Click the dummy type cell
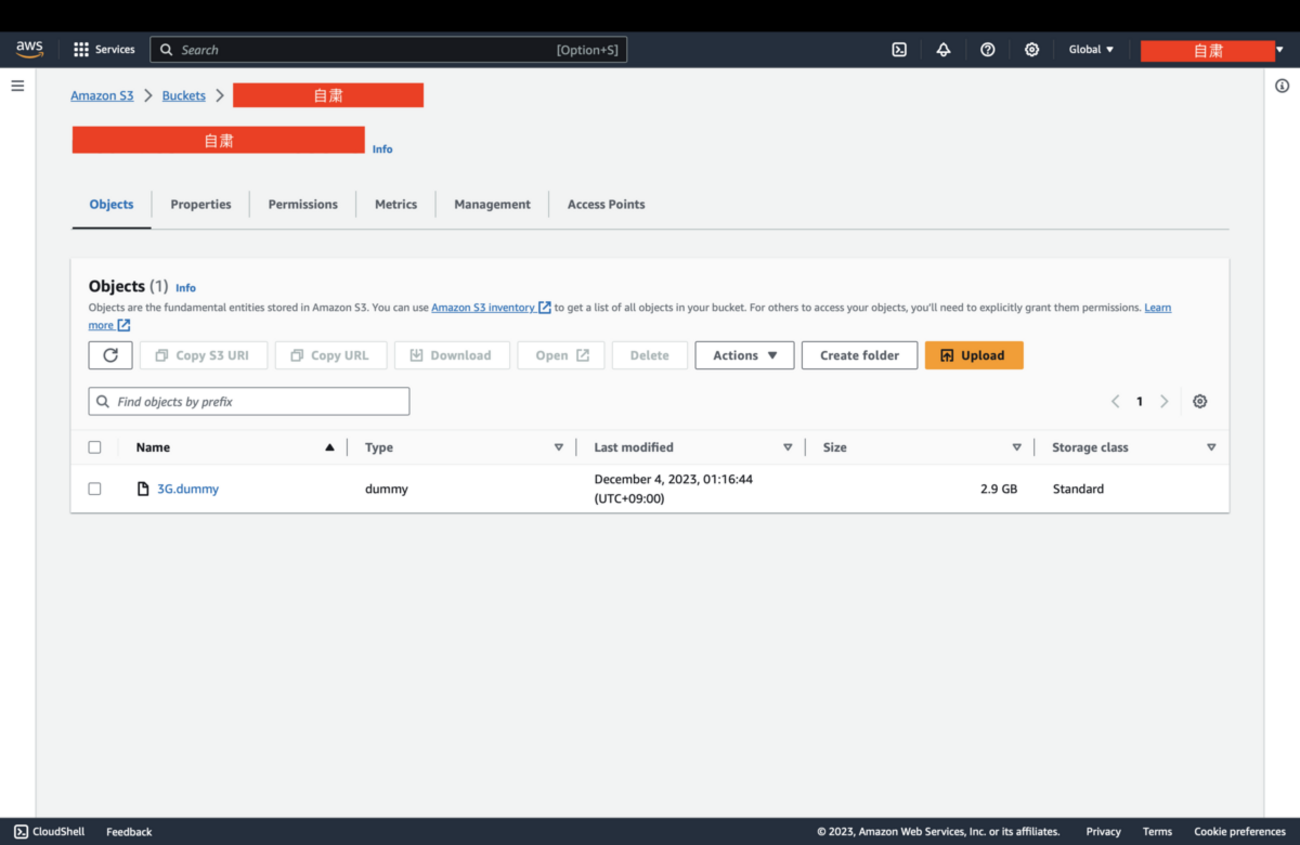This screenshot has width=1300, height=845. click(386, 489)
